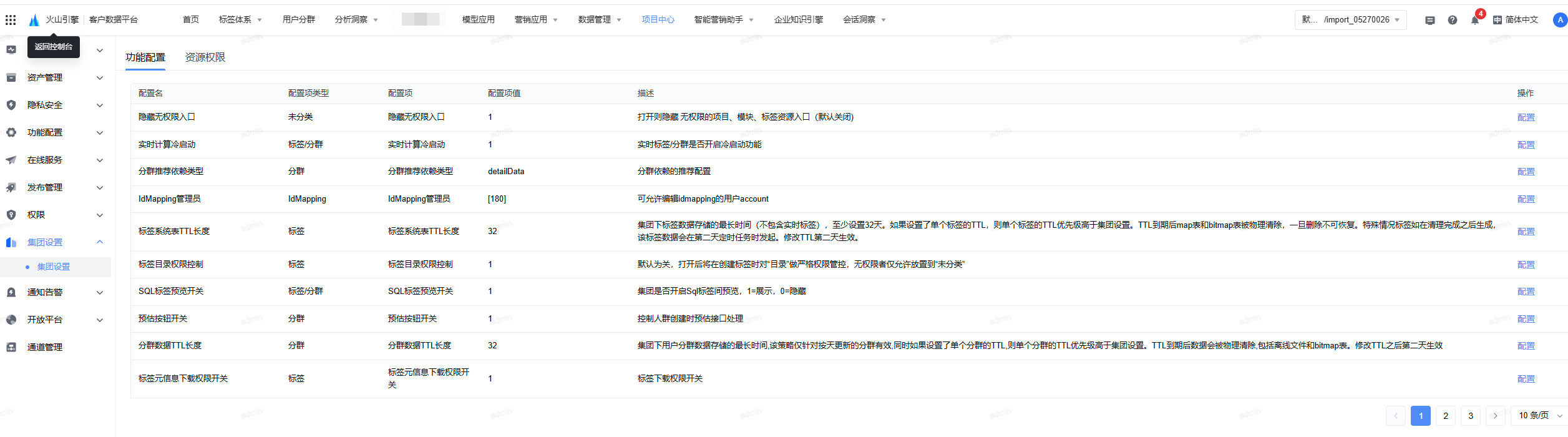Expand the 开放平台 sidebar menu
This screenshot has height=437, width=1568.
tap(100, 320)
